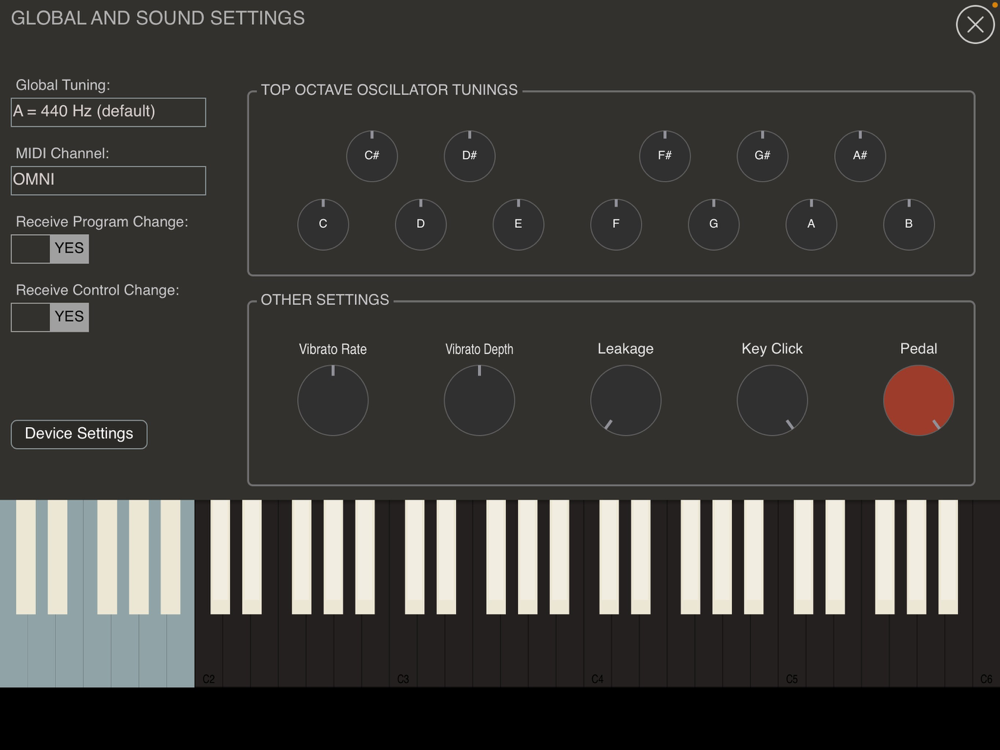
Task: Click the G# oscillator tuning knob
Action: coord(762,156)
